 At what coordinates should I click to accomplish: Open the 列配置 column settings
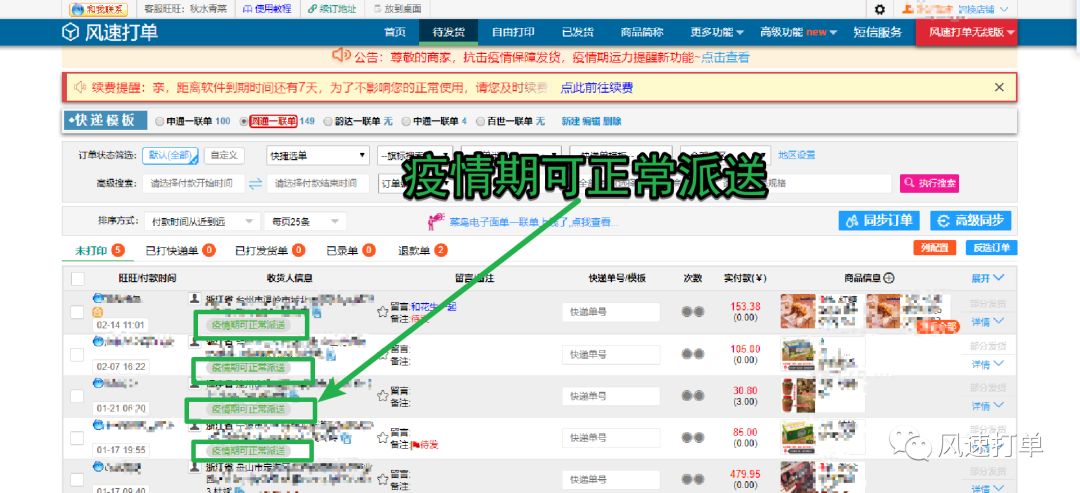pyautogui.click(x=935, y=248)
